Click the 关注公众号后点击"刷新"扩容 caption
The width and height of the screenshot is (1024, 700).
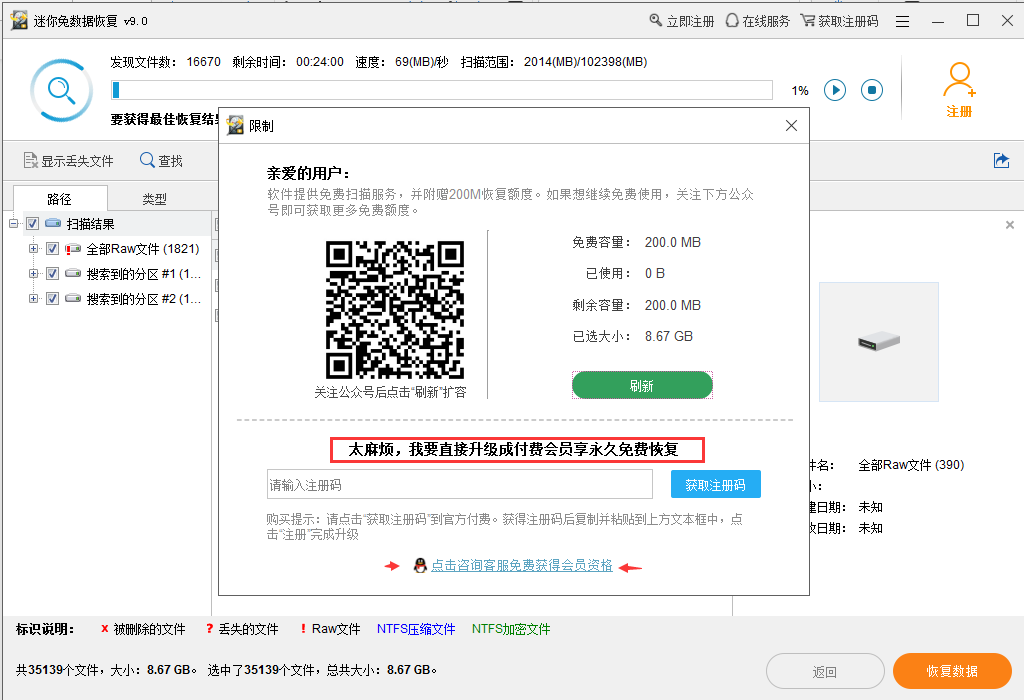point(391,392)
